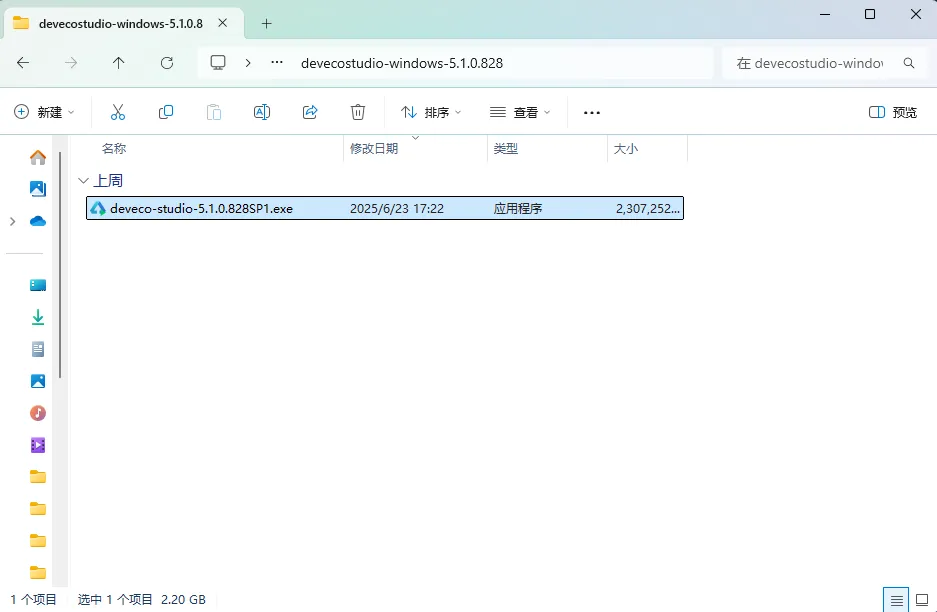The height and width of the screenshot is (612, 937).
Task: Open the 查看 (View) dropdown
Action: click(x=519, y=112)
